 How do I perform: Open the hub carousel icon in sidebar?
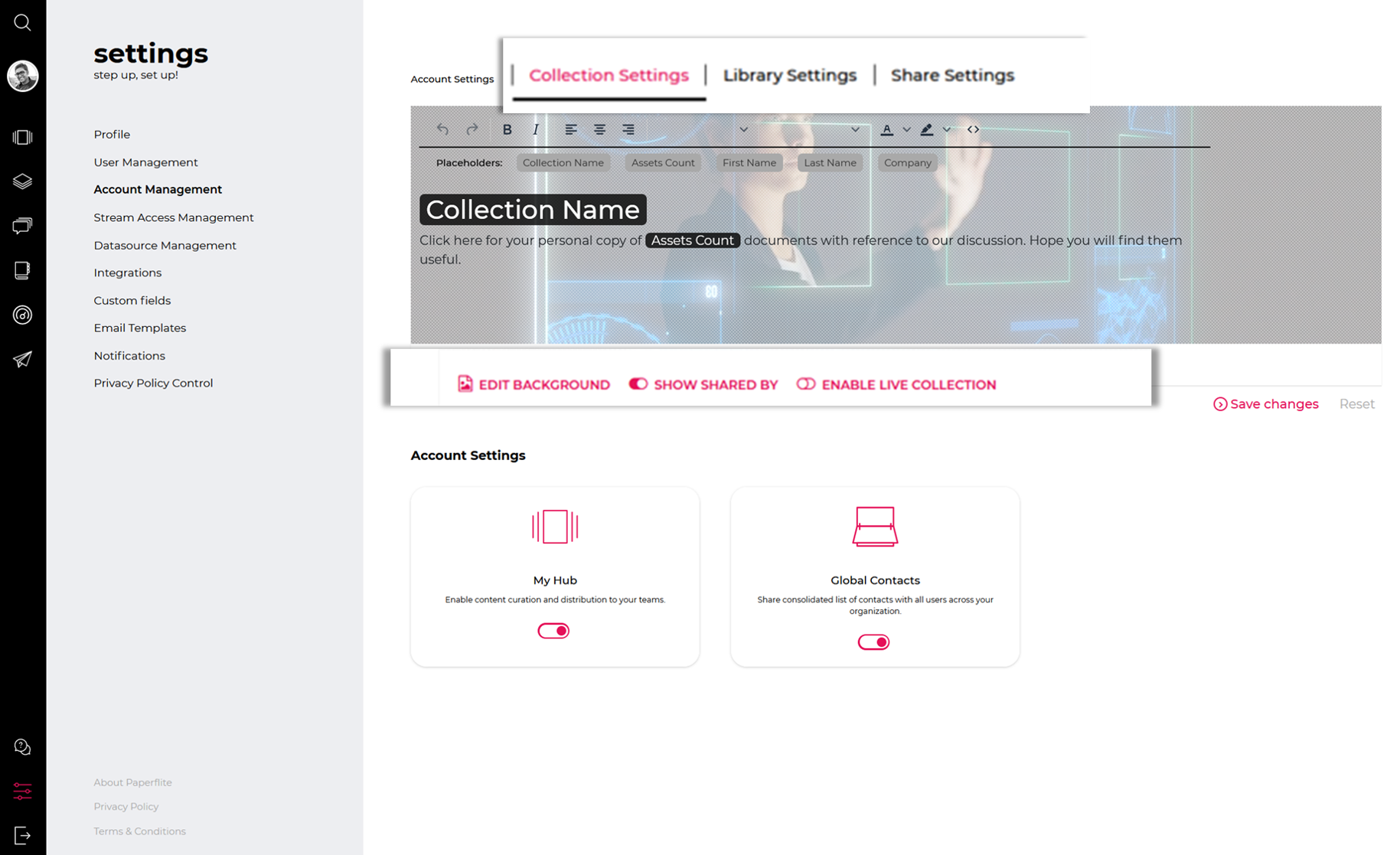click(x=22, y=137)
